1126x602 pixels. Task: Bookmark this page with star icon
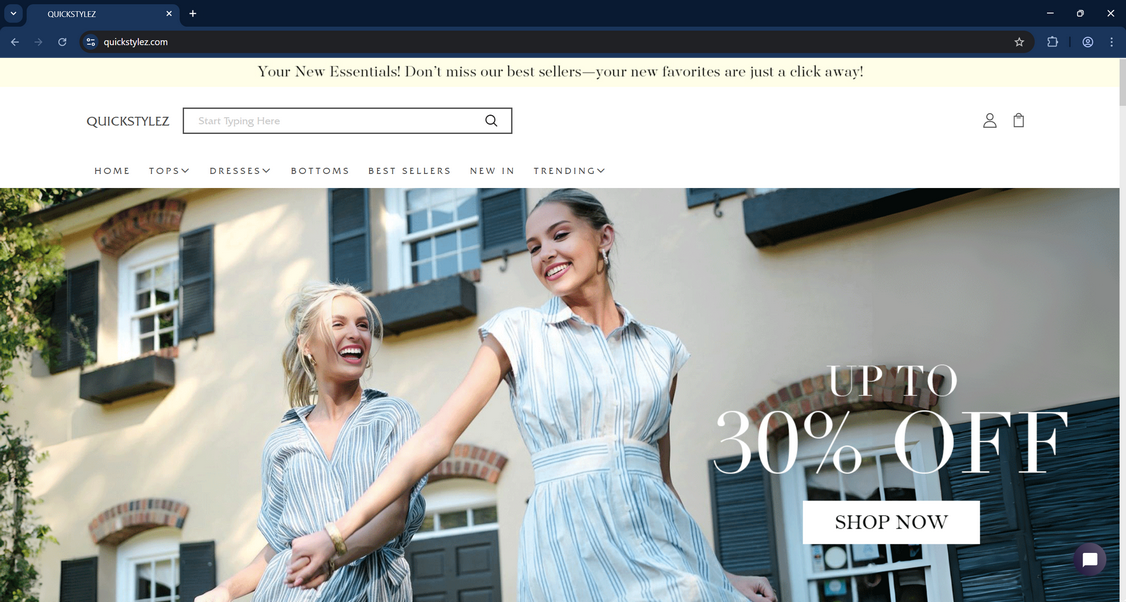pyautogui.click(x=1019, y=42)
